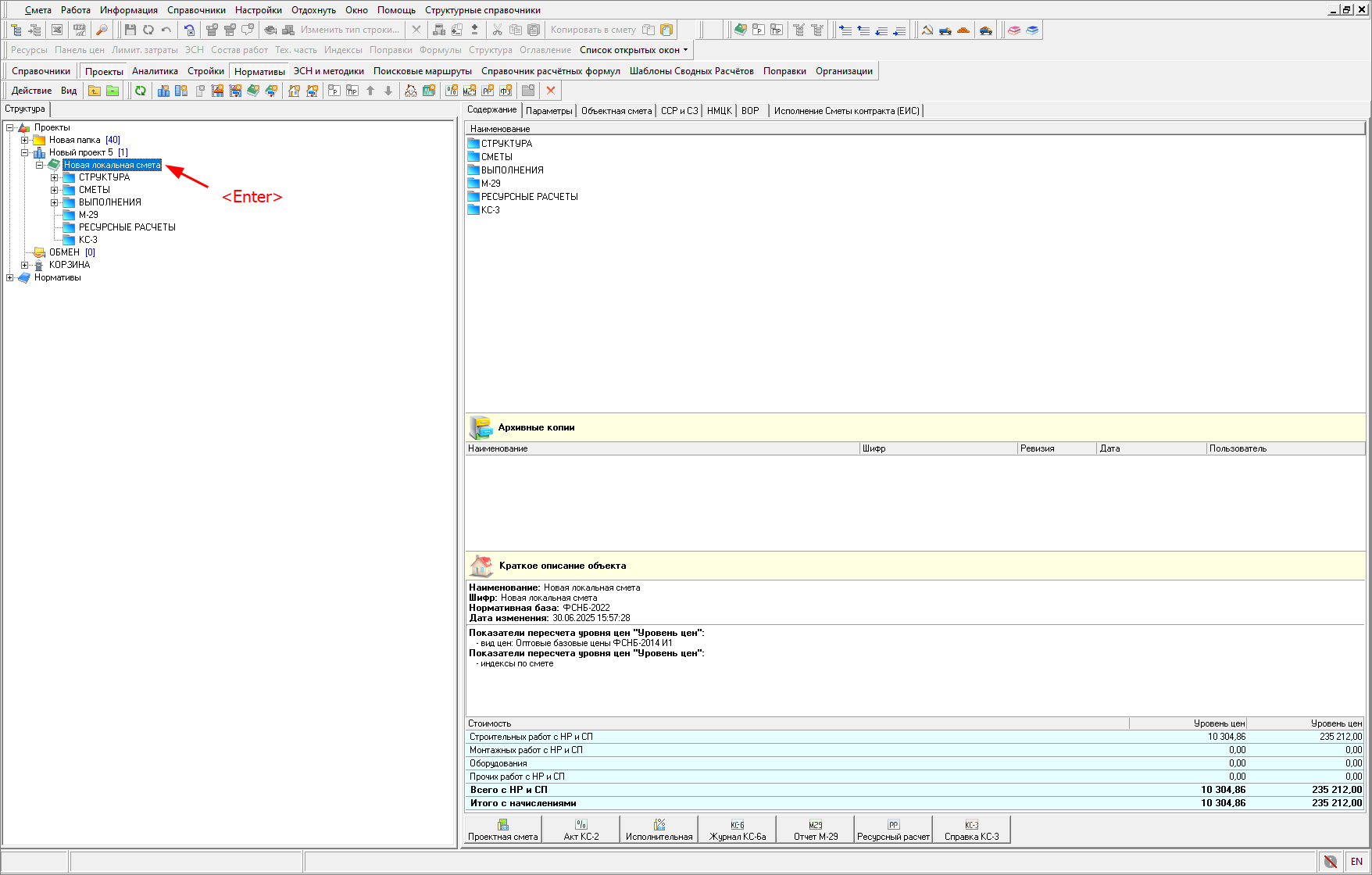The height and width of the screenshot is (875, 1372).
Task: Click the pink stacked books icon
Action: (x=1014, y=30)
